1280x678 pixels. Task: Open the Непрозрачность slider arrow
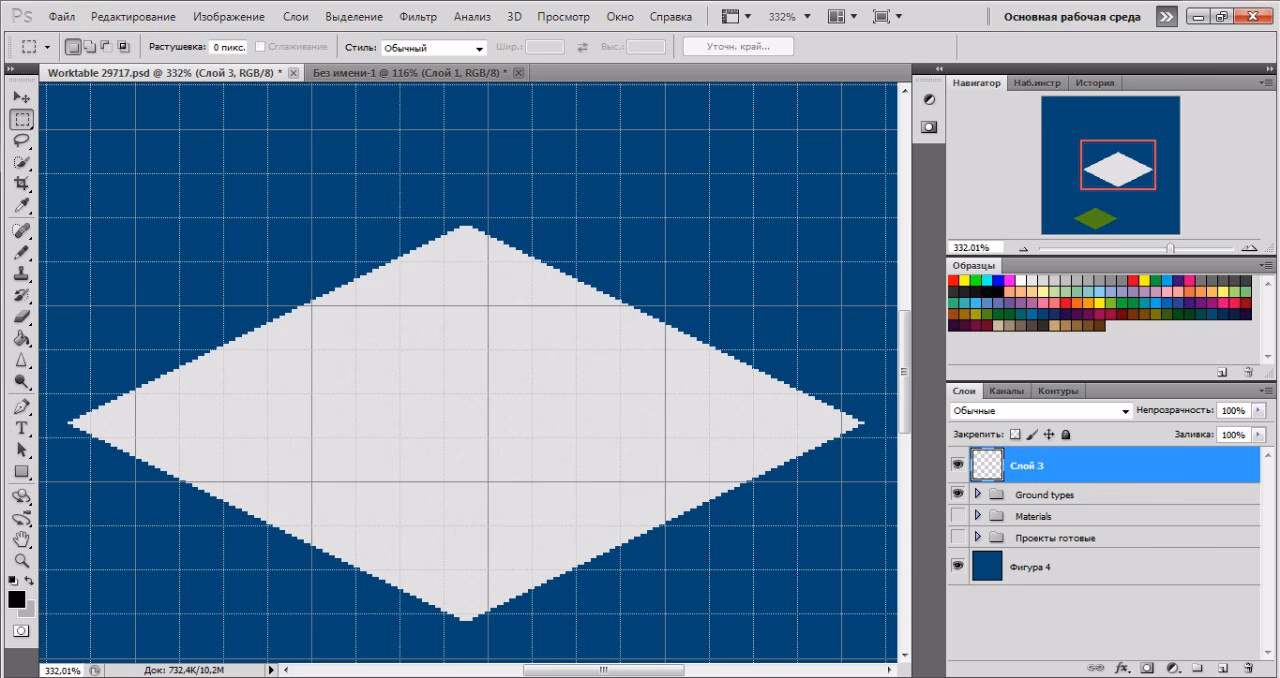1257,411
